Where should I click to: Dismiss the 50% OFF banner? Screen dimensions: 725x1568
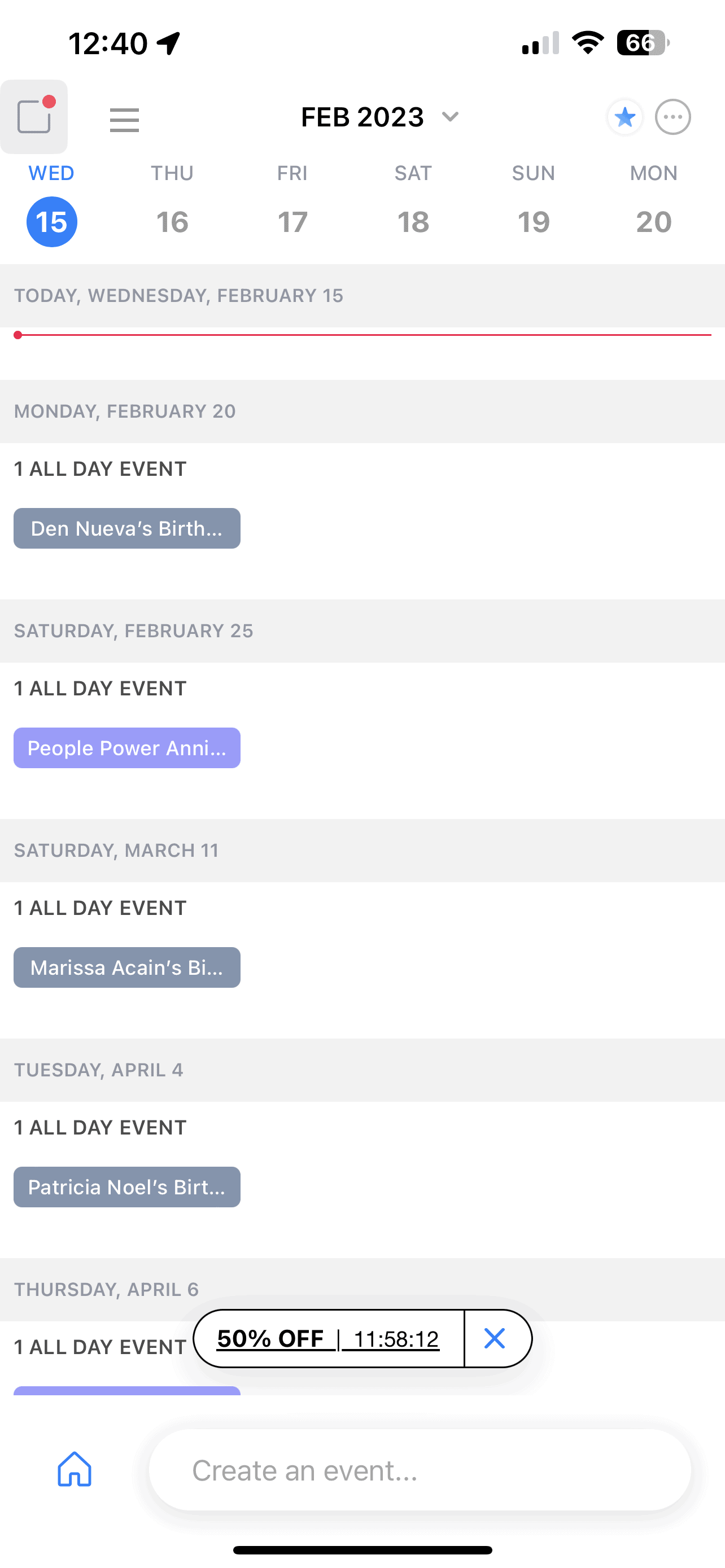[x=495, y=1338]
